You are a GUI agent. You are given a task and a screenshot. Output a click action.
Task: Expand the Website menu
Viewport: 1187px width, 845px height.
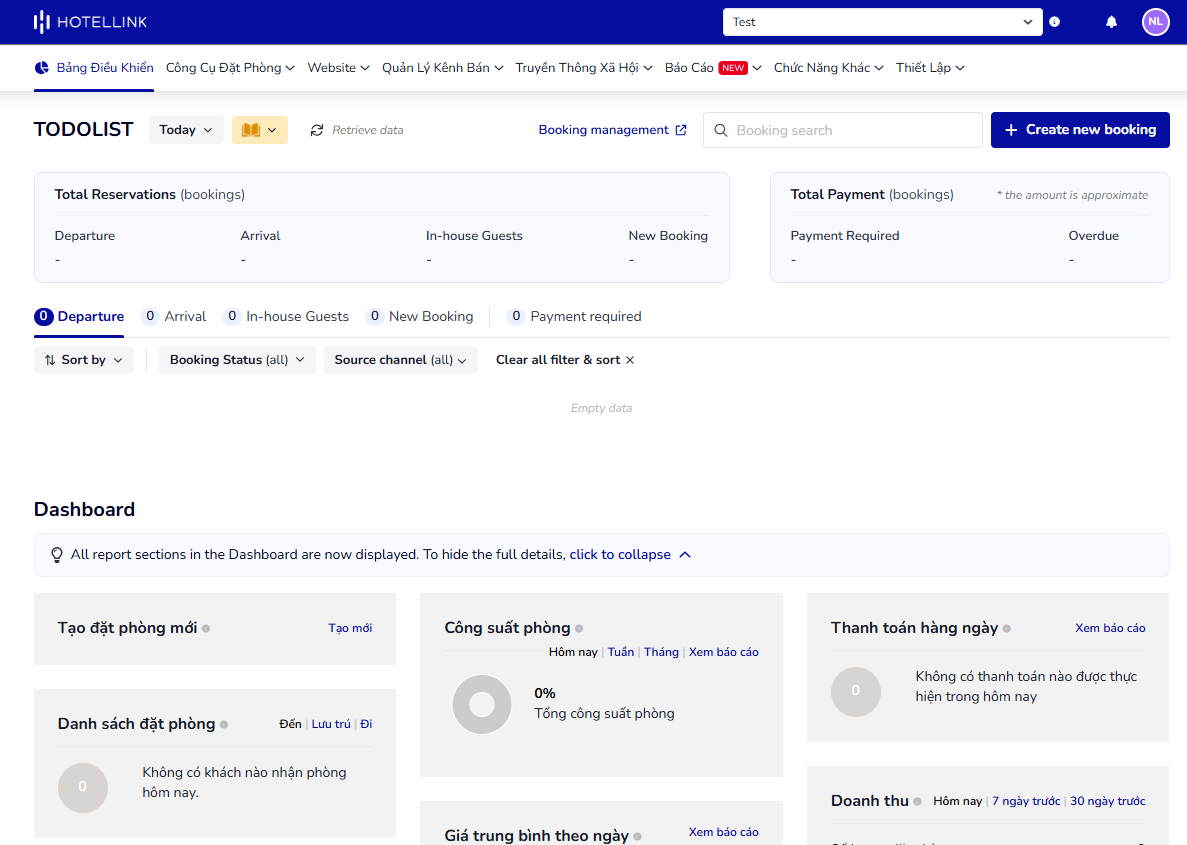(x=338, y=67)
